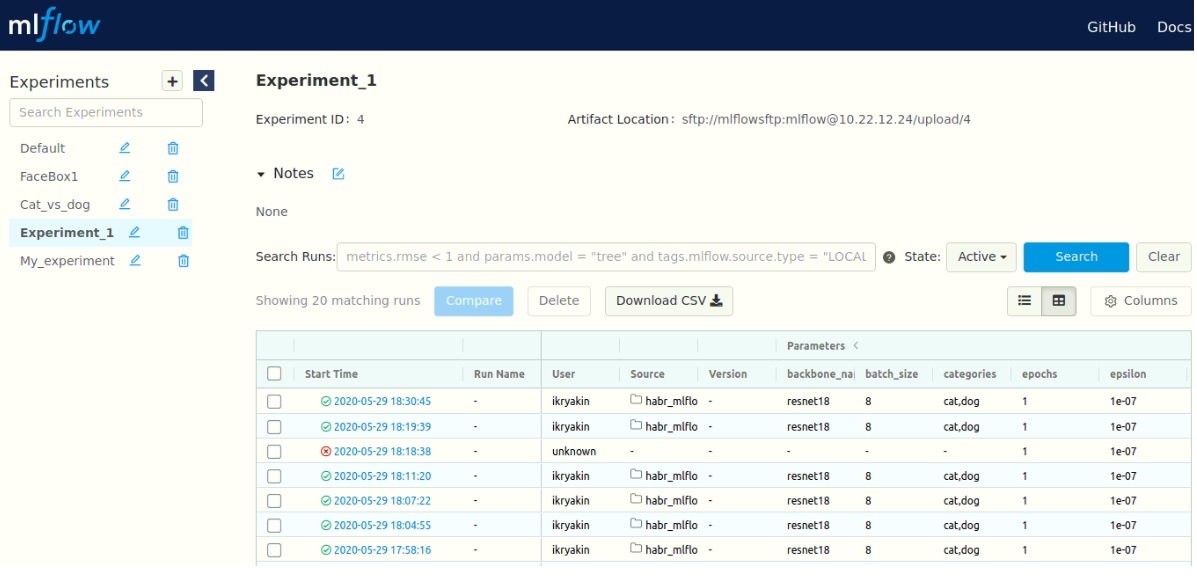
Task: Open run 2020-05-29 18:04:55
Action: click(382, 525)
